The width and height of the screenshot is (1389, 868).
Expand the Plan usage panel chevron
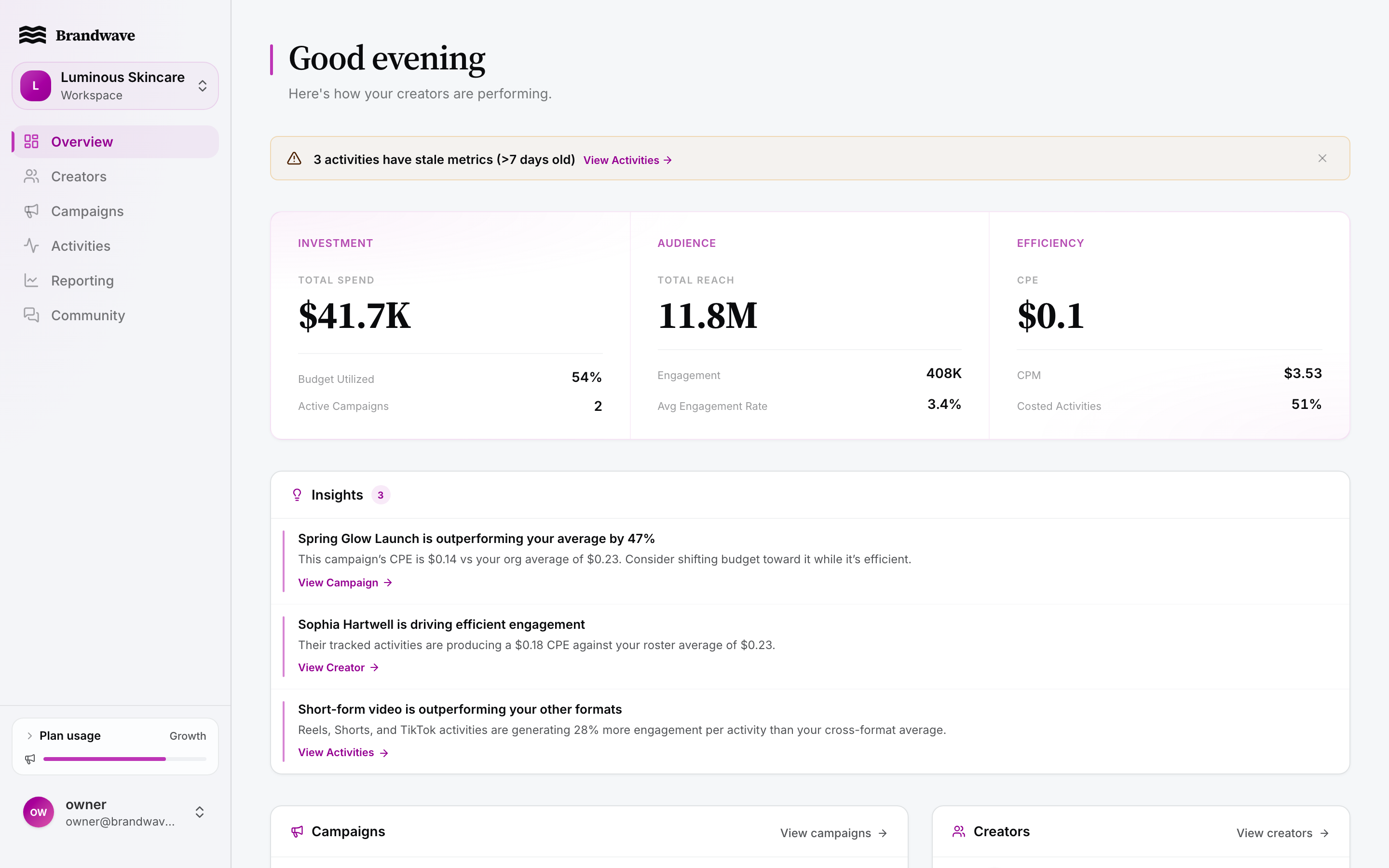30,736
